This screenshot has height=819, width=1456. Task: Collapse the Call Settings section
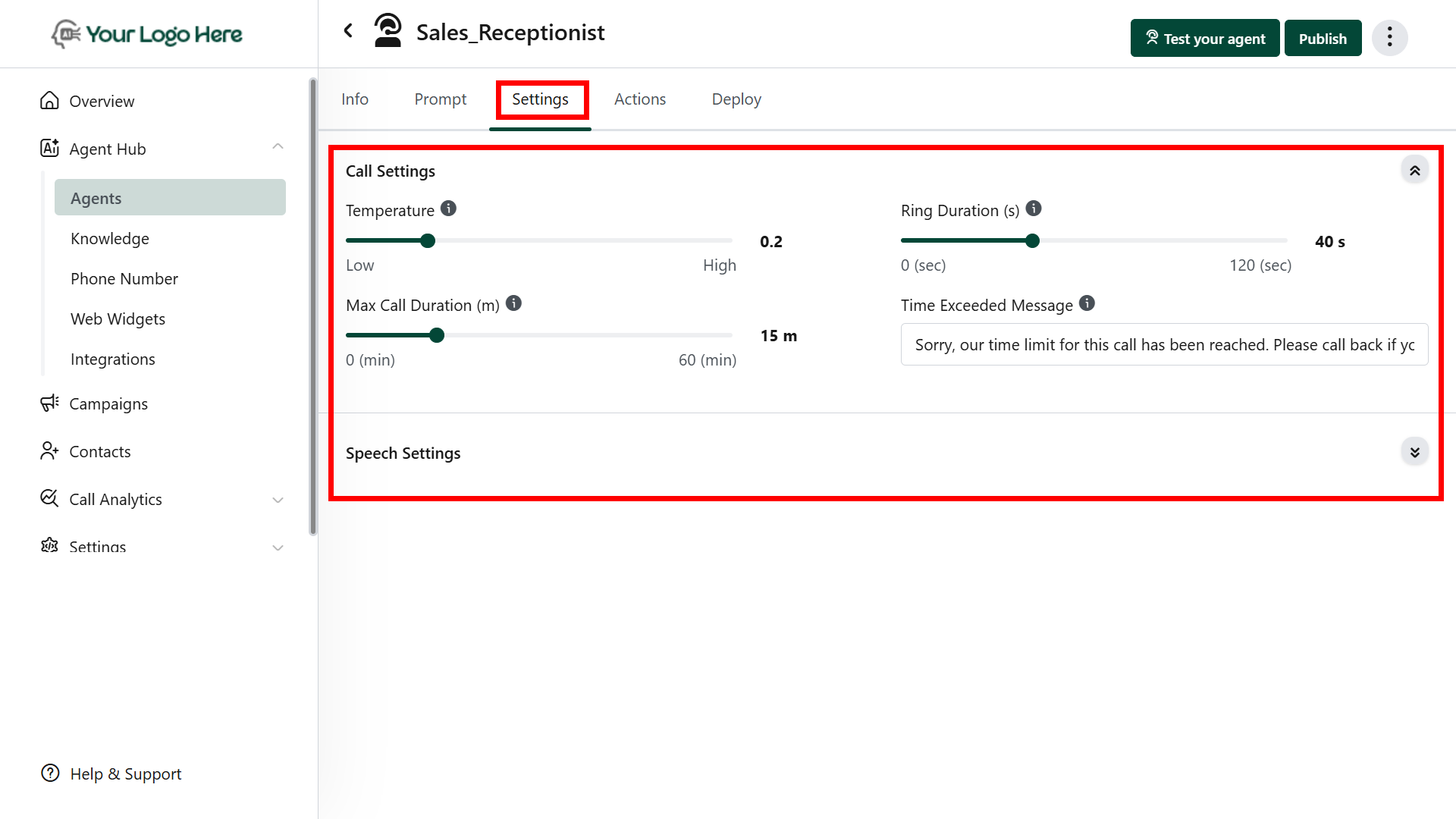(1414, 171)
